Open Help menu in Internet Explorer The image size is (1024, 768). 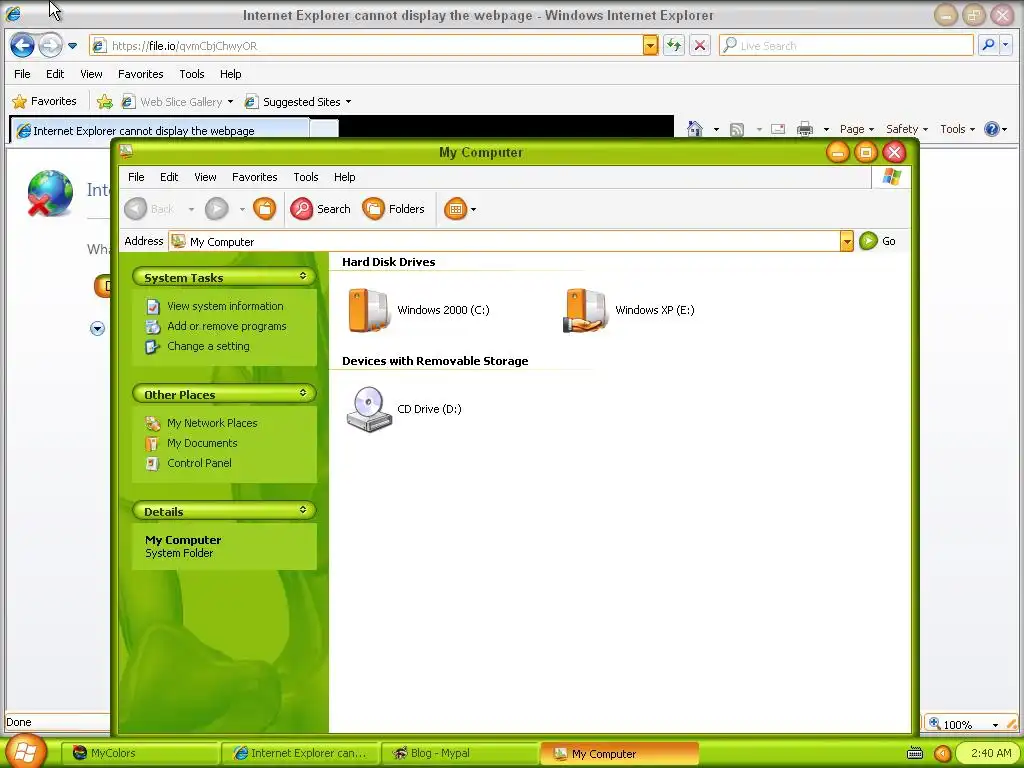[x=231, y=74]
